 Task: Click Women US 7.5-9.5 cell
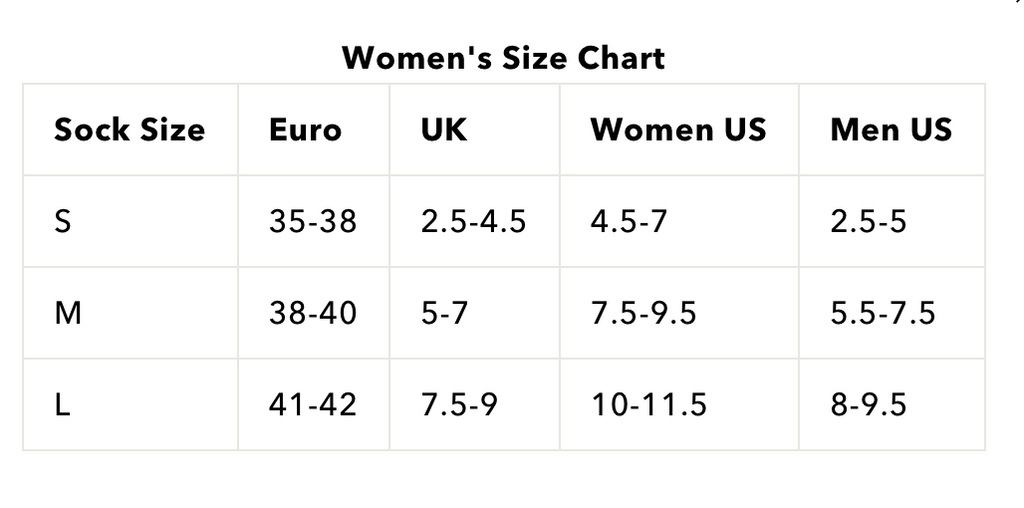(643, 313)
